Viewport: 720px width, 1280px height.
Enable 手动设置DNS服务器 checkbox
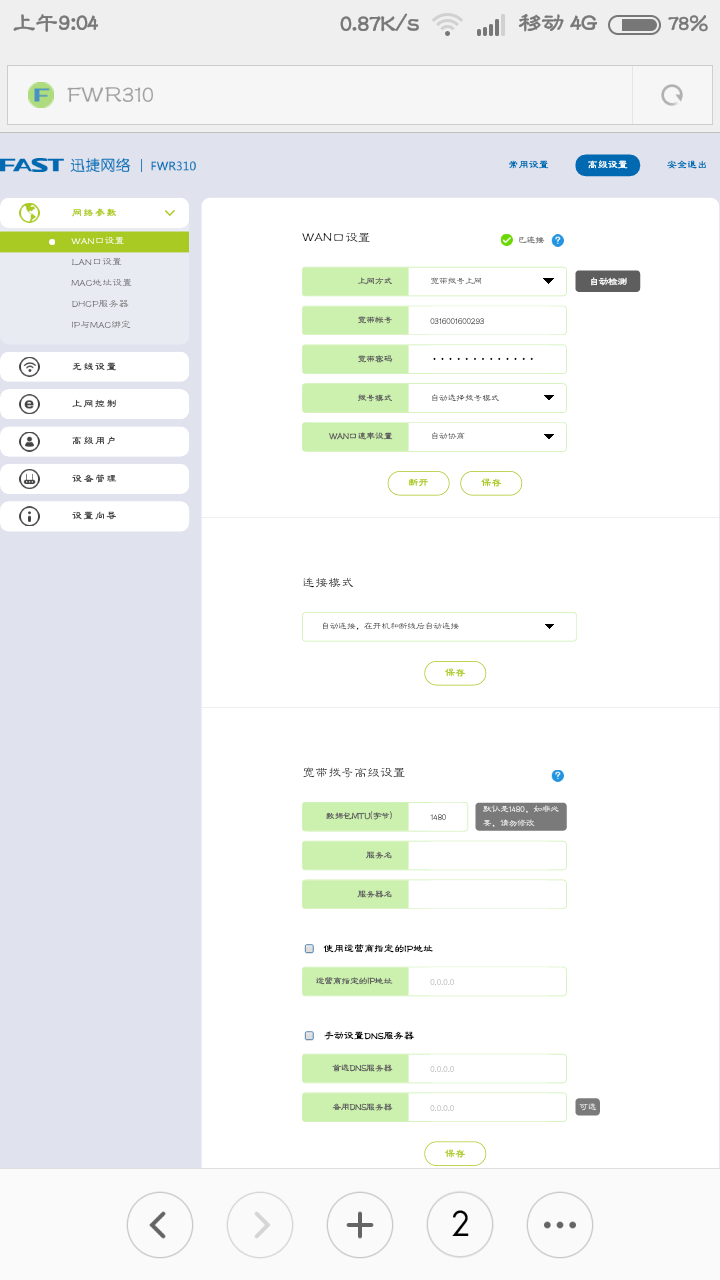pos(310,1035)
